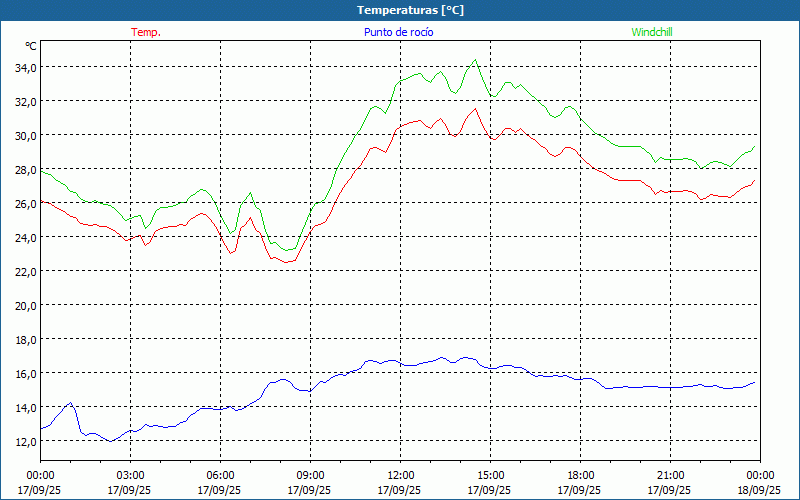
Task: Click the 26,0 y-axis value
Action: tap(24, 203)
